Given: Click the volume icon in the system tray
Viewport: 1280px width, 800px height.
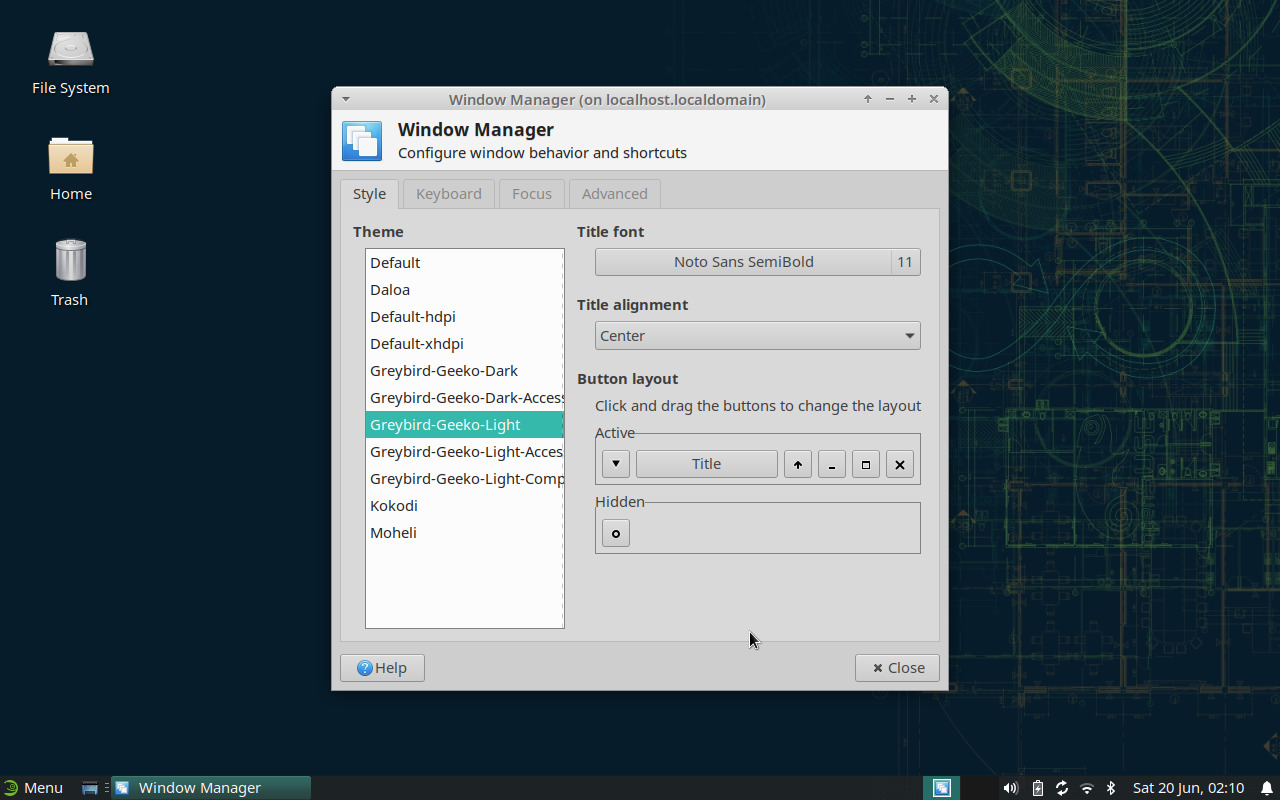Looking at the screenshot, I should point(1010,787).
